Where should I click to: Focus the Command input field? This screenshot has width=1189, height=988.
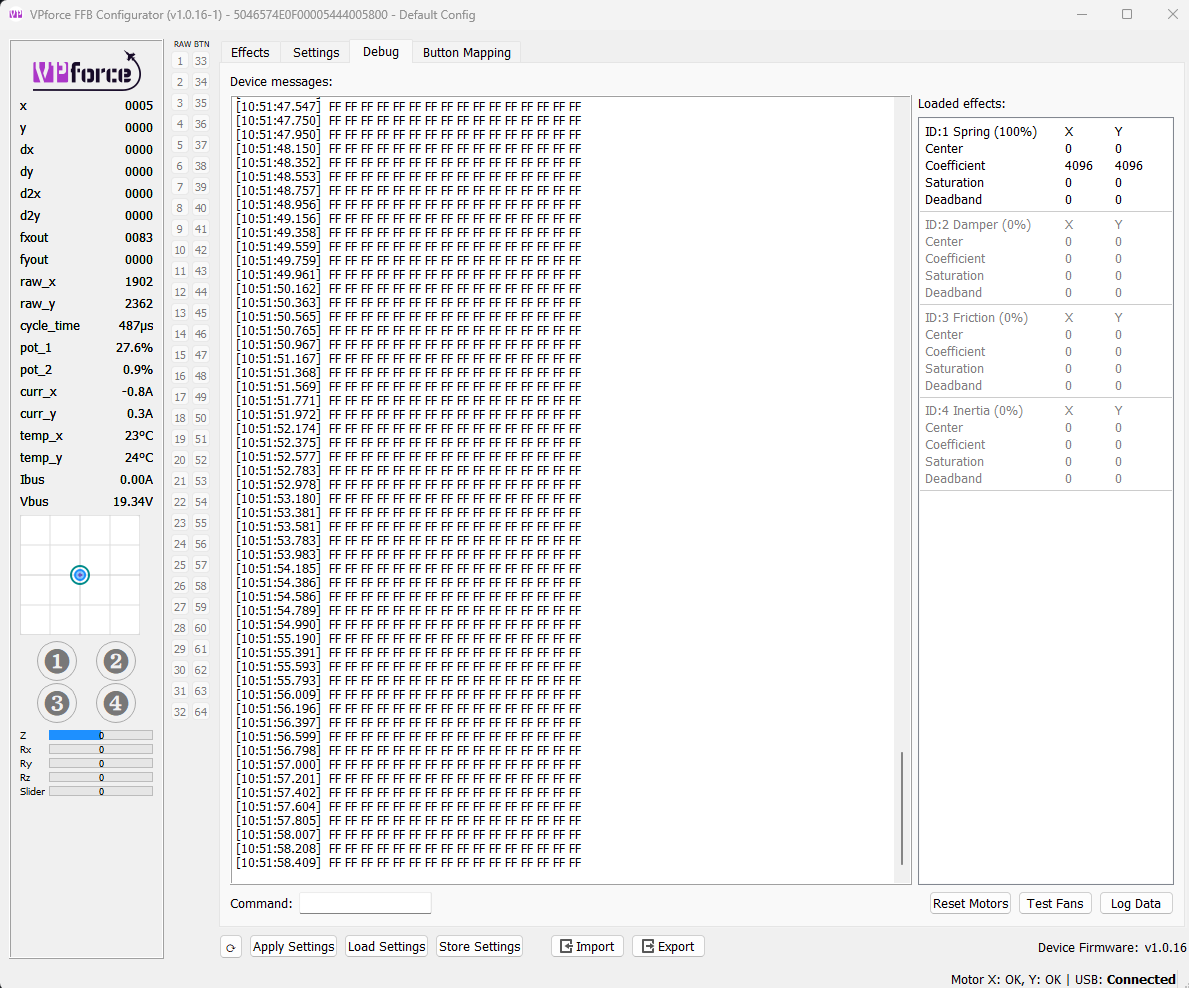(x=365, y=903)
